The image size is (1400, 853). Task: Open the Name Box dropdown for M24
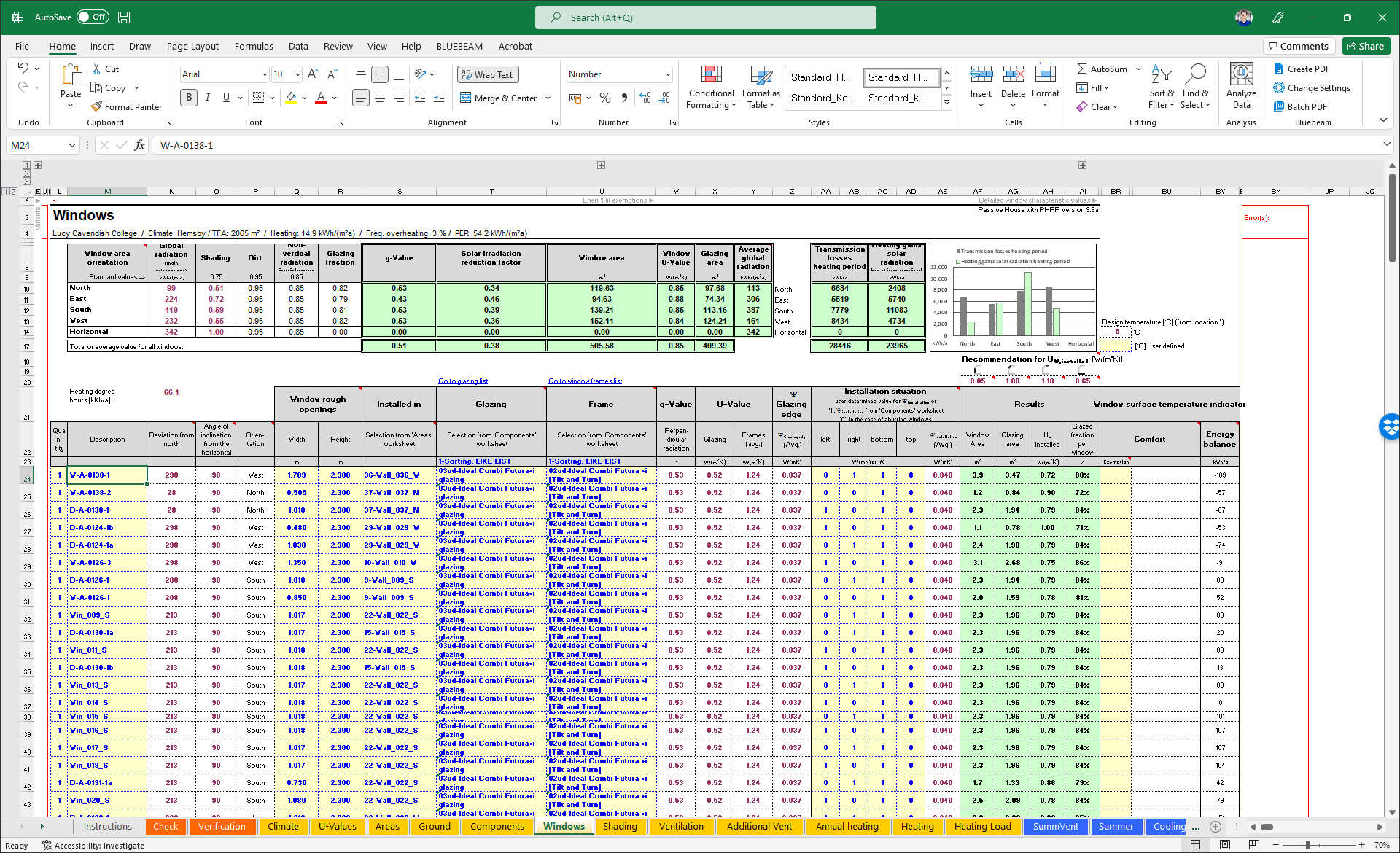pos(71,145)
